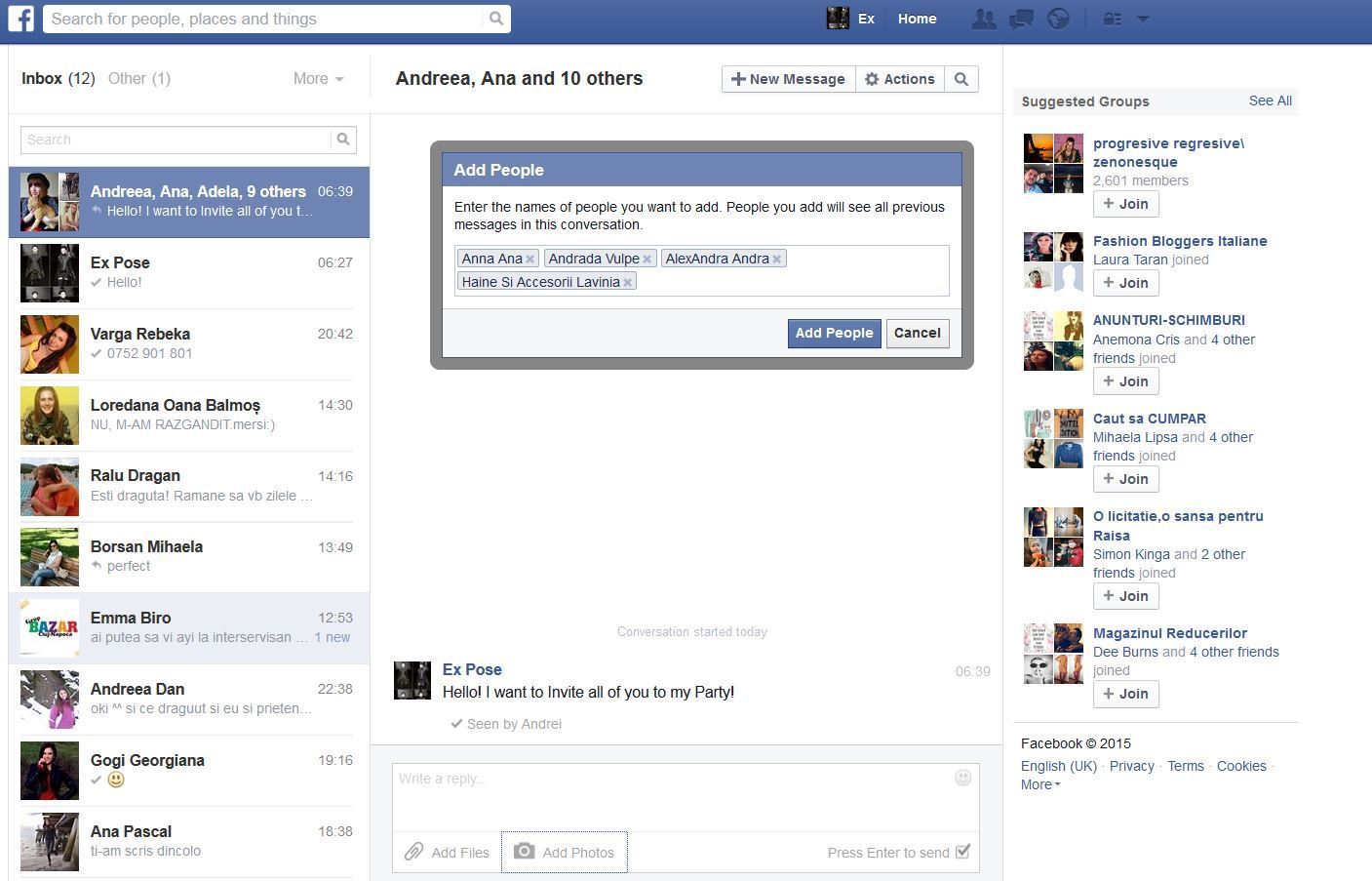Click the Add Files paperclip button
1372x881 pixels.
point(447,852)
